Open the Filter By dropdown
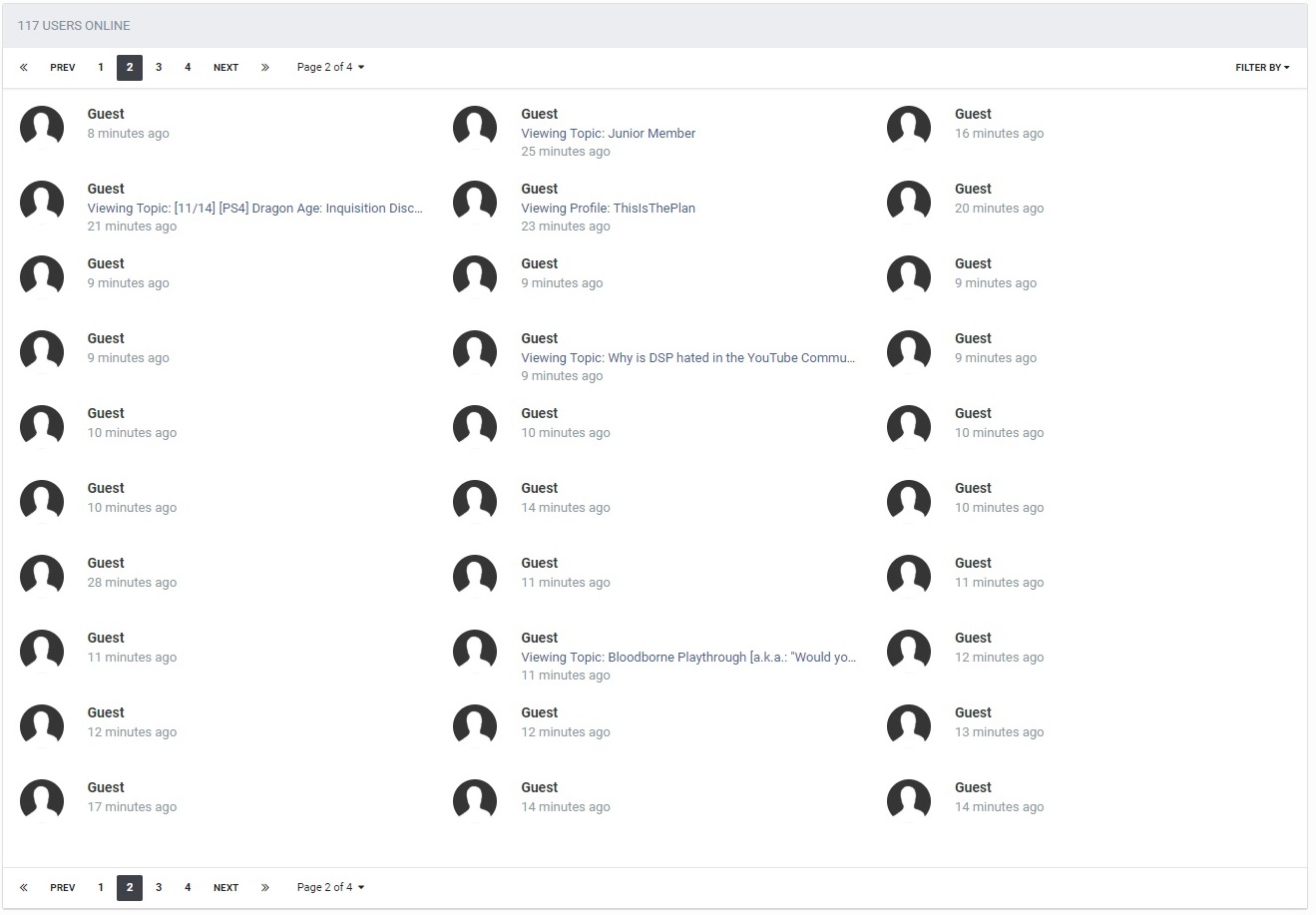This screenshot has height=915, width=1316. click(x=1262, y=68)
